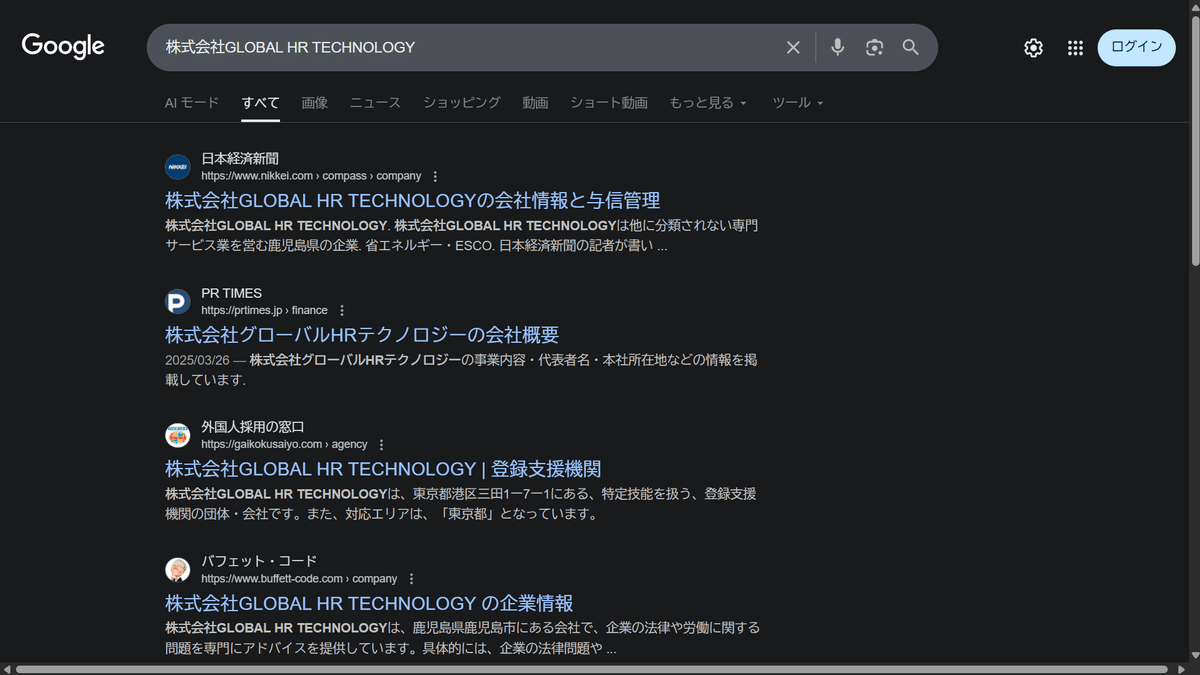Expand the もっと見る dropdown

click(709, 102)
